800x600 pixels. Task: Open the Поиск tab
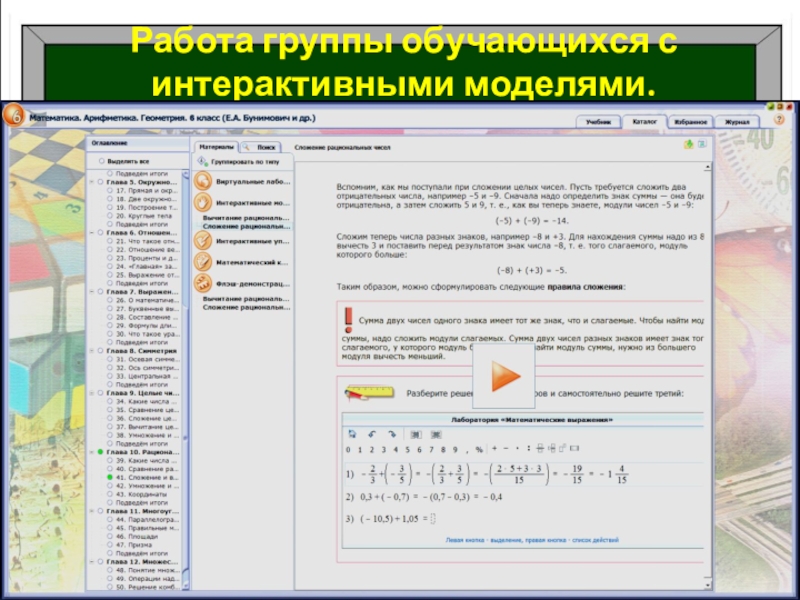[261, 147]
